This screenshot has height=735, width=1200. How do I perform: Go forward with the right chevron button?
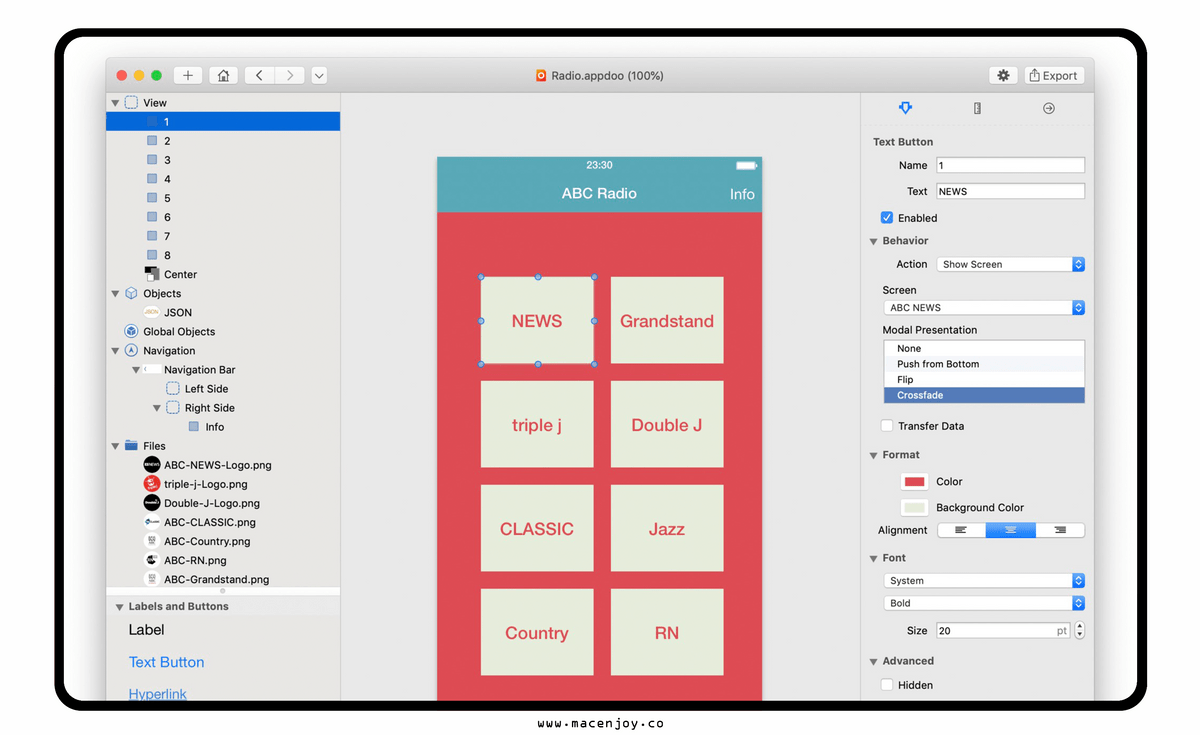(290, 75)
